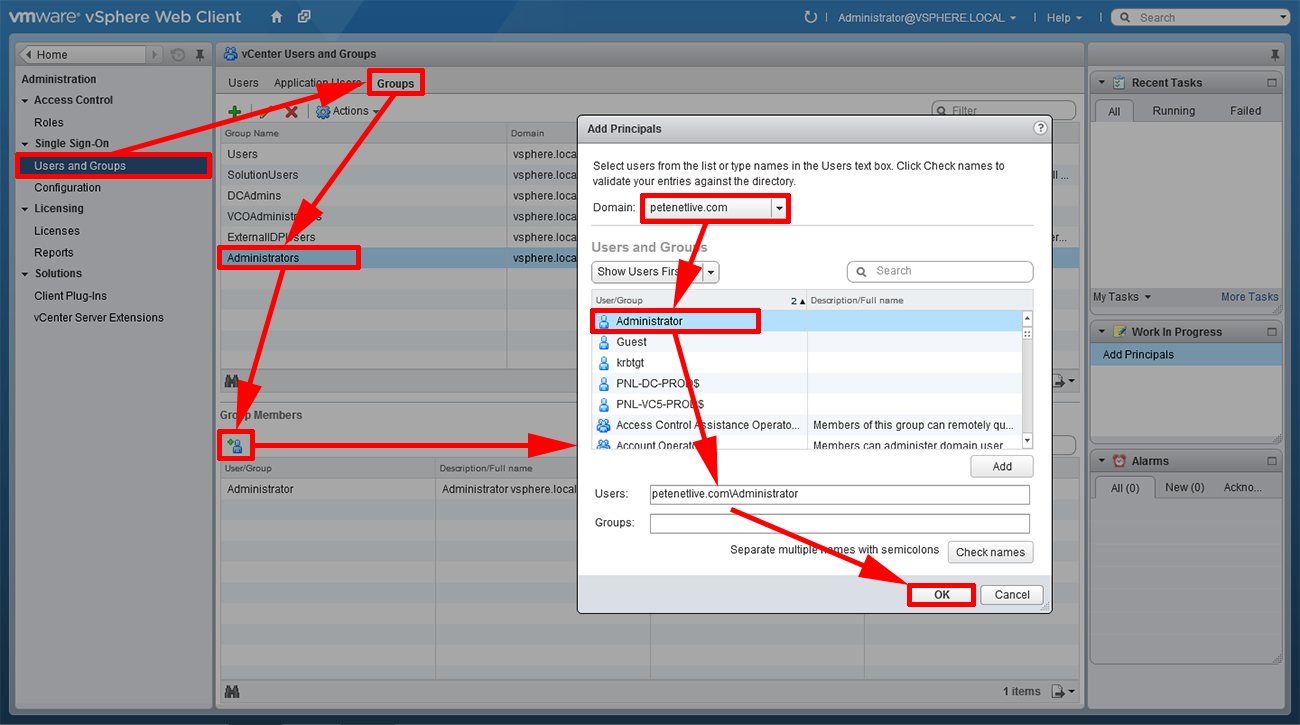
Task: Go back using the Home navigator button
Action: (x=82, y=55)
